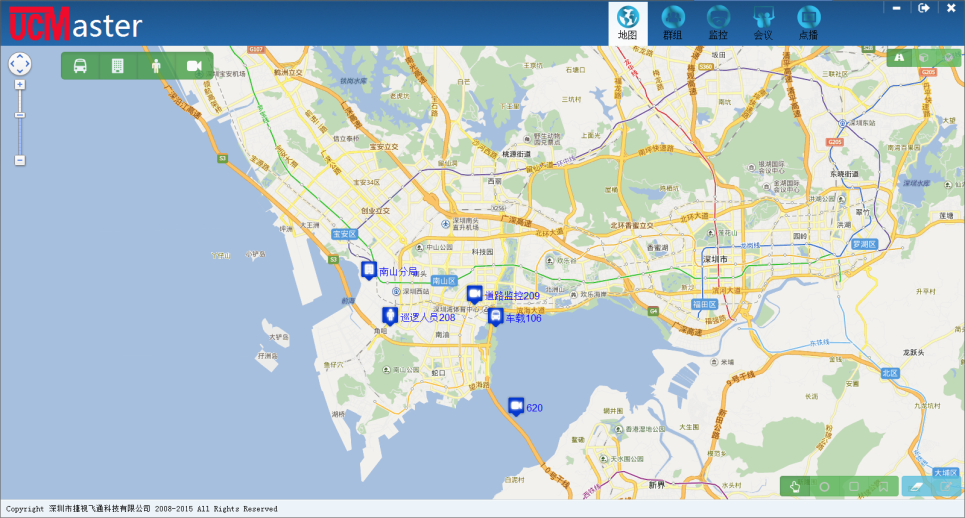Click the 南山分局 map marker
The height and width of the screenshot is (518, 965).
[369, 270]
